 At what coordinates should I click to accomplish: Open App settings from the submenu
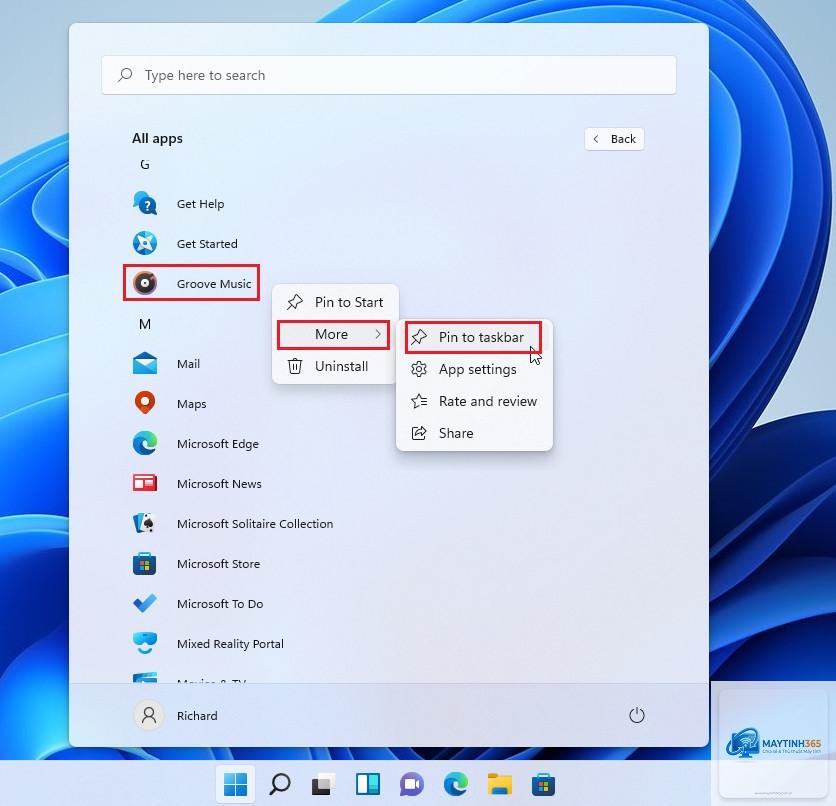tap(474, 369)
